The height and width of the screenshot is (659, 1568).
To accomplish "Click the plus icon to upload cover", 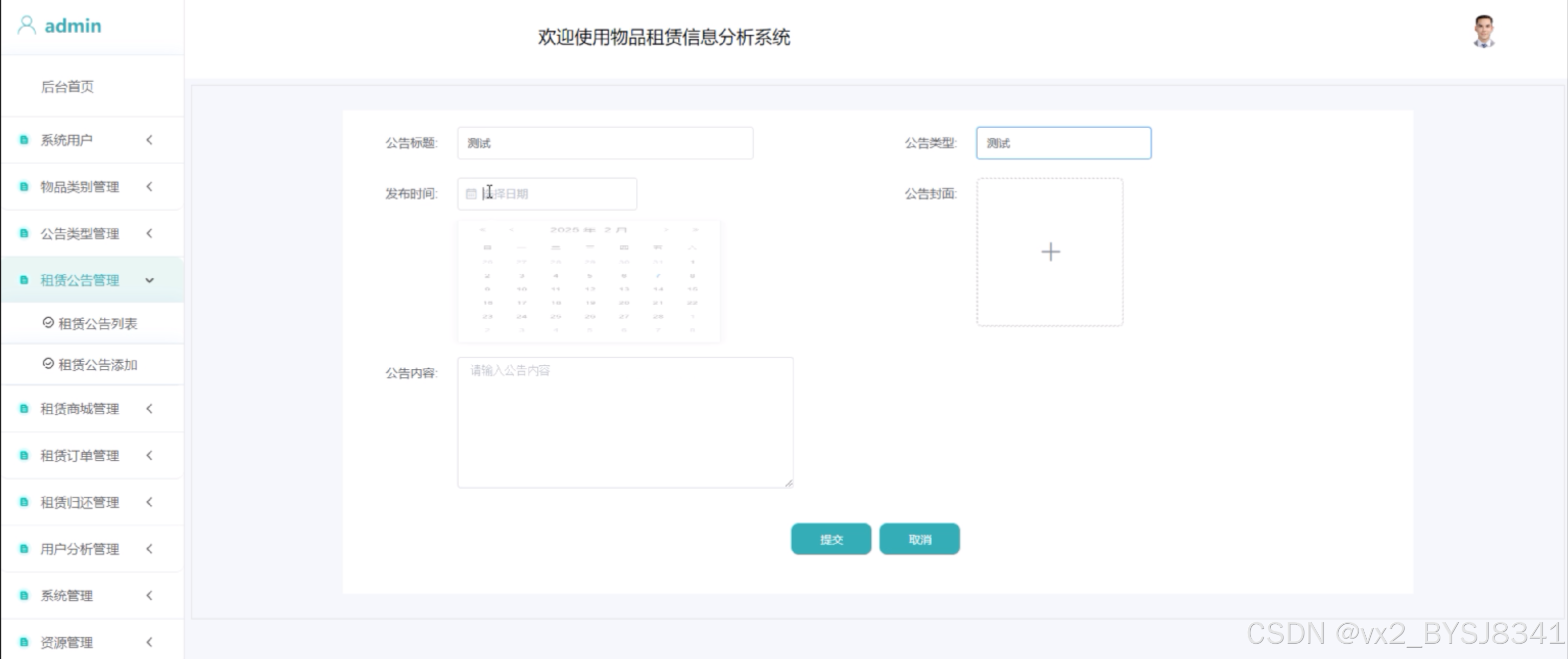I will (x=1050, y=252).
